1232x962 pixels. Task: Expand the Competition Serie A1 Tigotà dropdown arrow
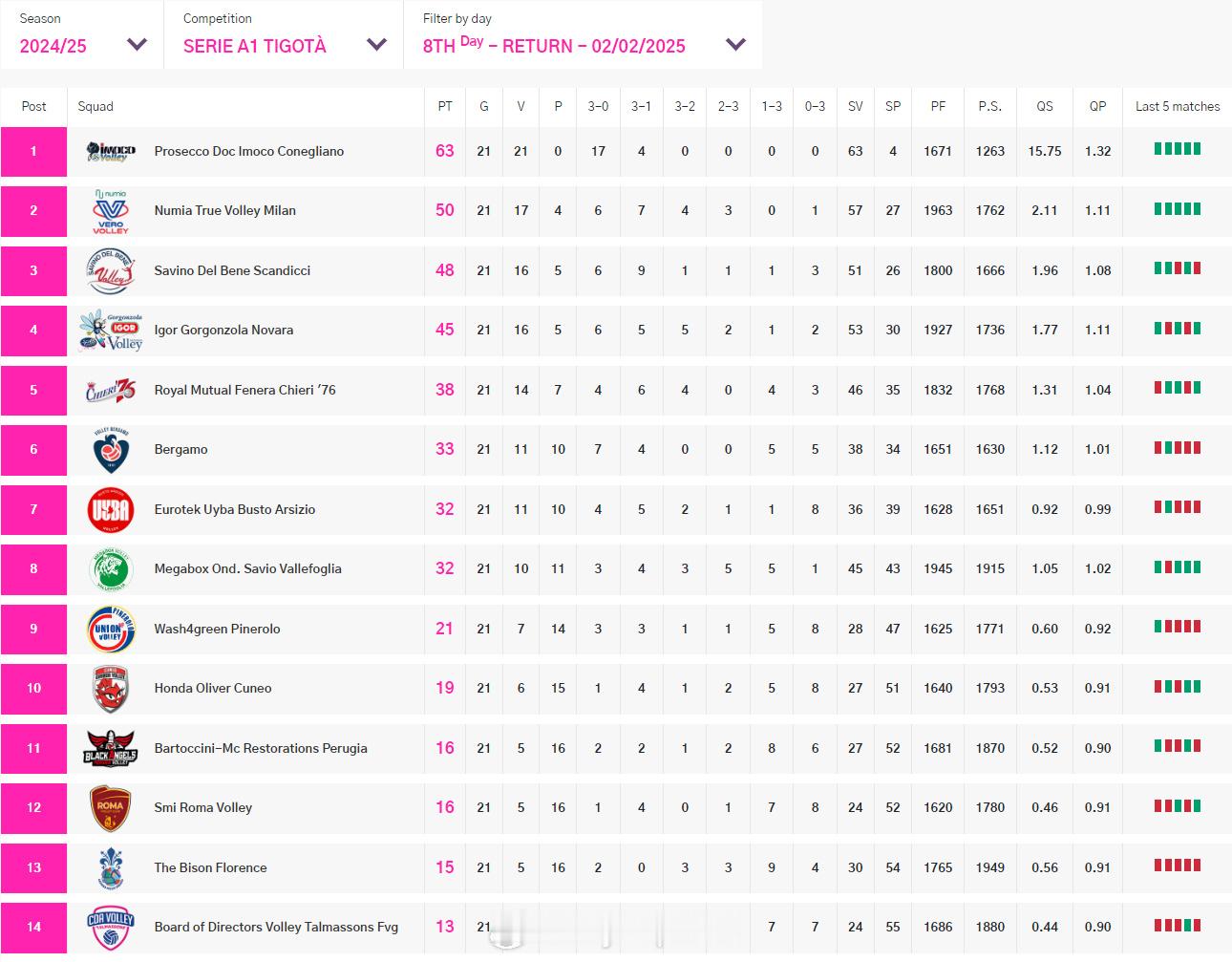(x=377, y=44)
